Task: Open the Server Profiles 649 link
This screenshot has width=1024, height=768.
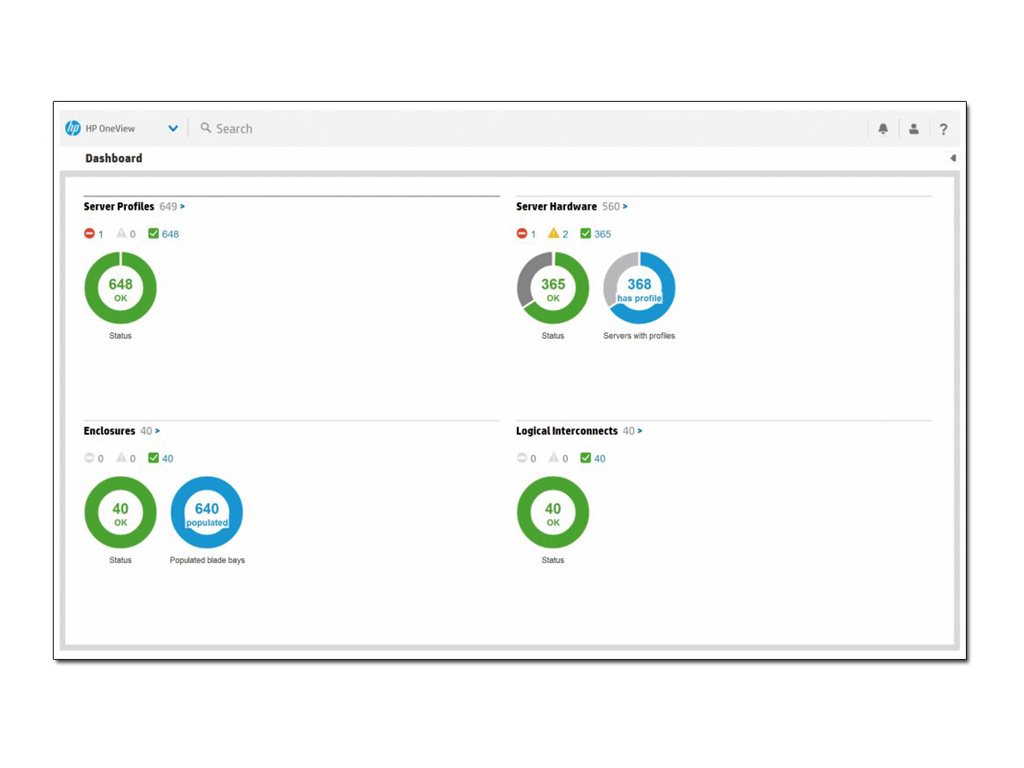Action: [168, 206]
